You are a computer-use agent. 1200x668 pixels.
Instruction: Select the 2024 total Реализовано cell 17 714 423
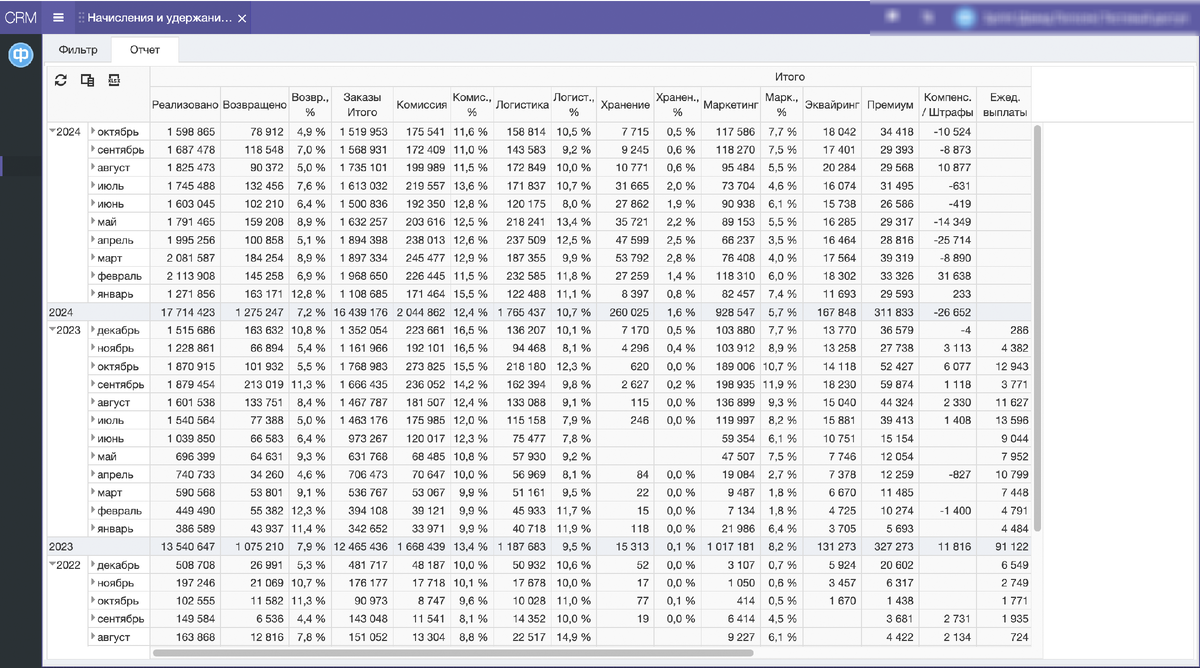pyautogui.click(x=185, y=312)
